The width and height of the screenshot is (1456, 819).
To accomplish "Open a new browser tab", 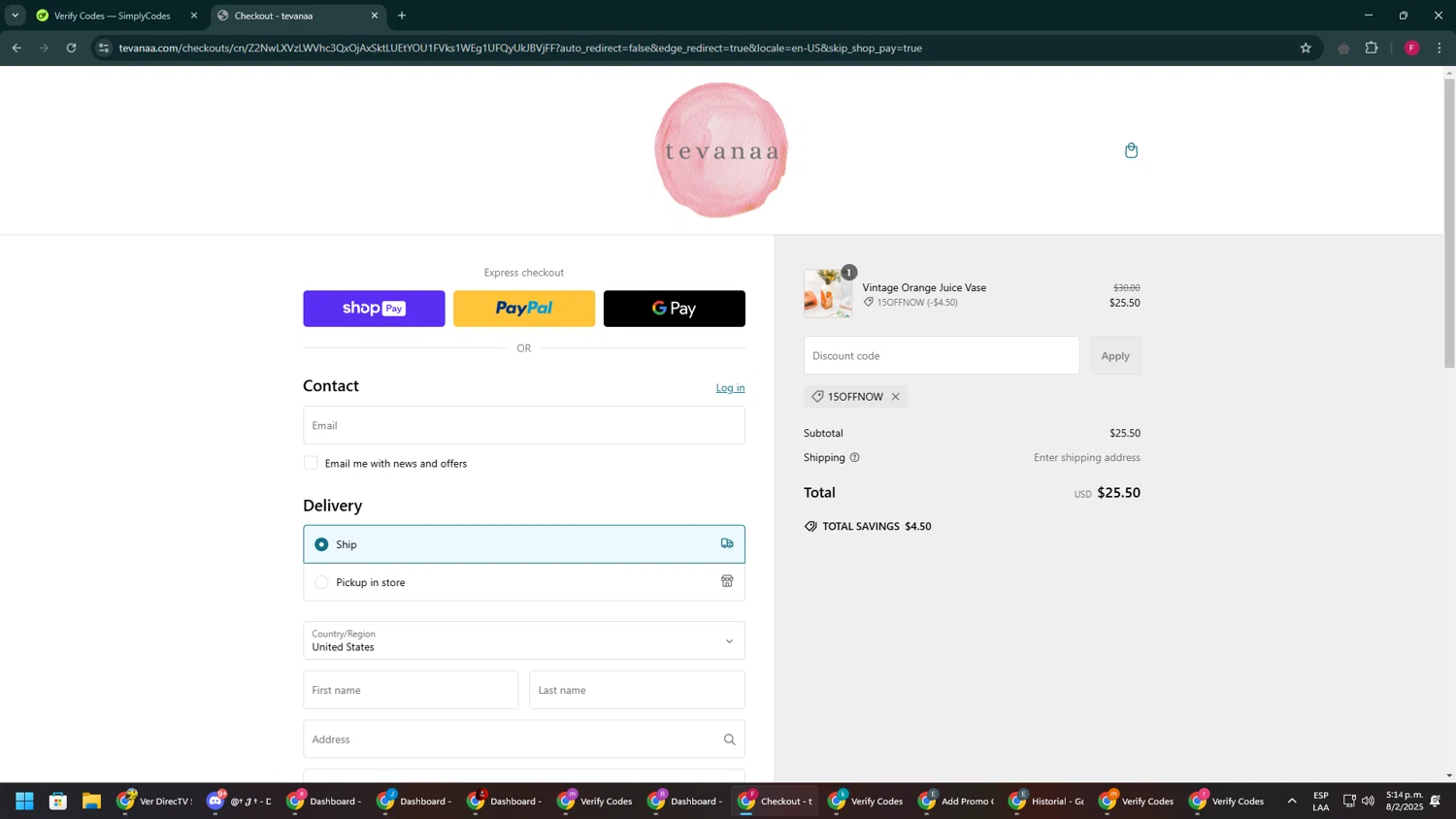I will point(402,16).
